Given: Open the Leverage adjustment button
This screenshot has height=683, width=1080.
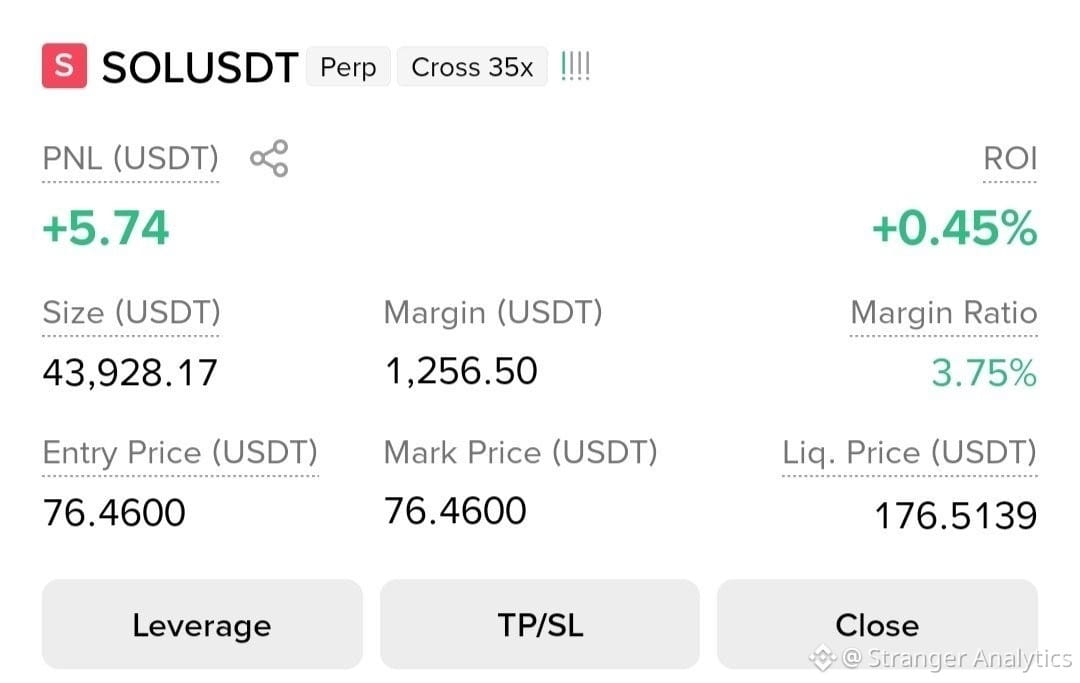Looking at the screenshot, I should [x=202, y=624].
